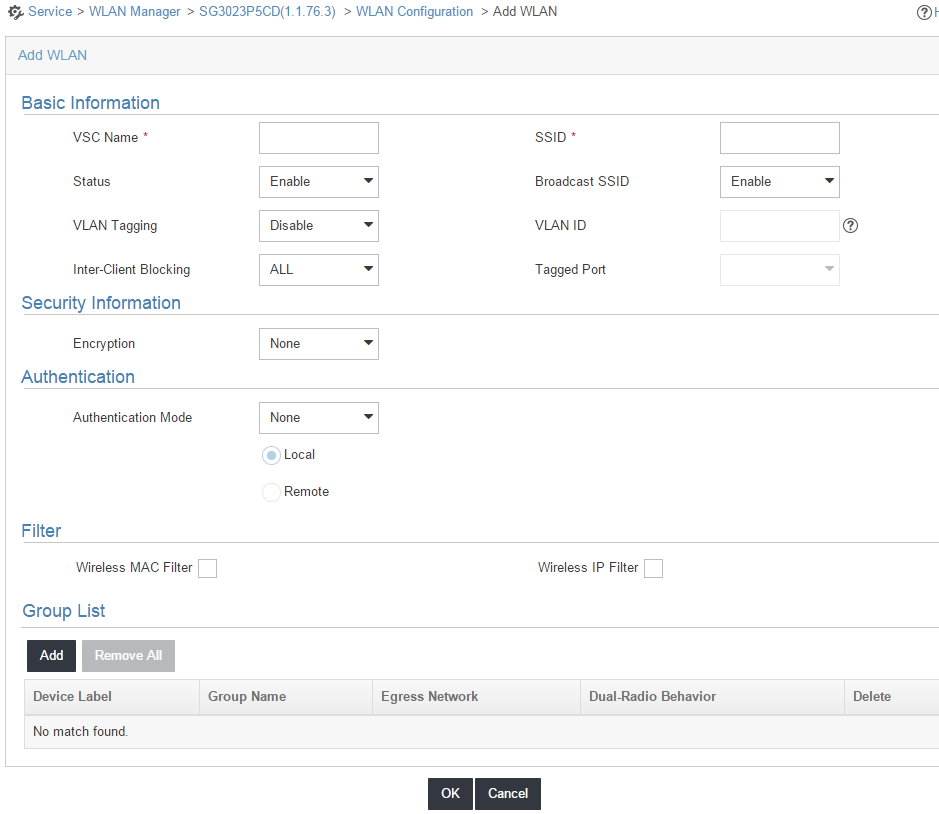Open the Inter-Client Blocking dropdown

[x=319, y=270]
